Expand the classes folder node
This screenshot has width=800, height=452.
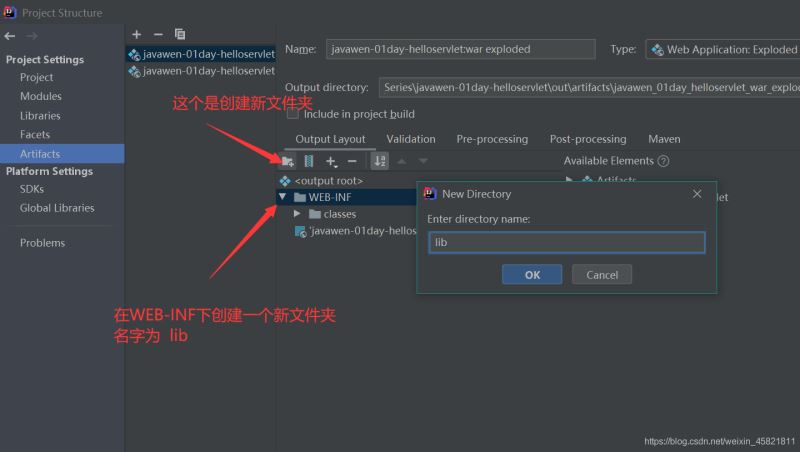coord(297,214)
